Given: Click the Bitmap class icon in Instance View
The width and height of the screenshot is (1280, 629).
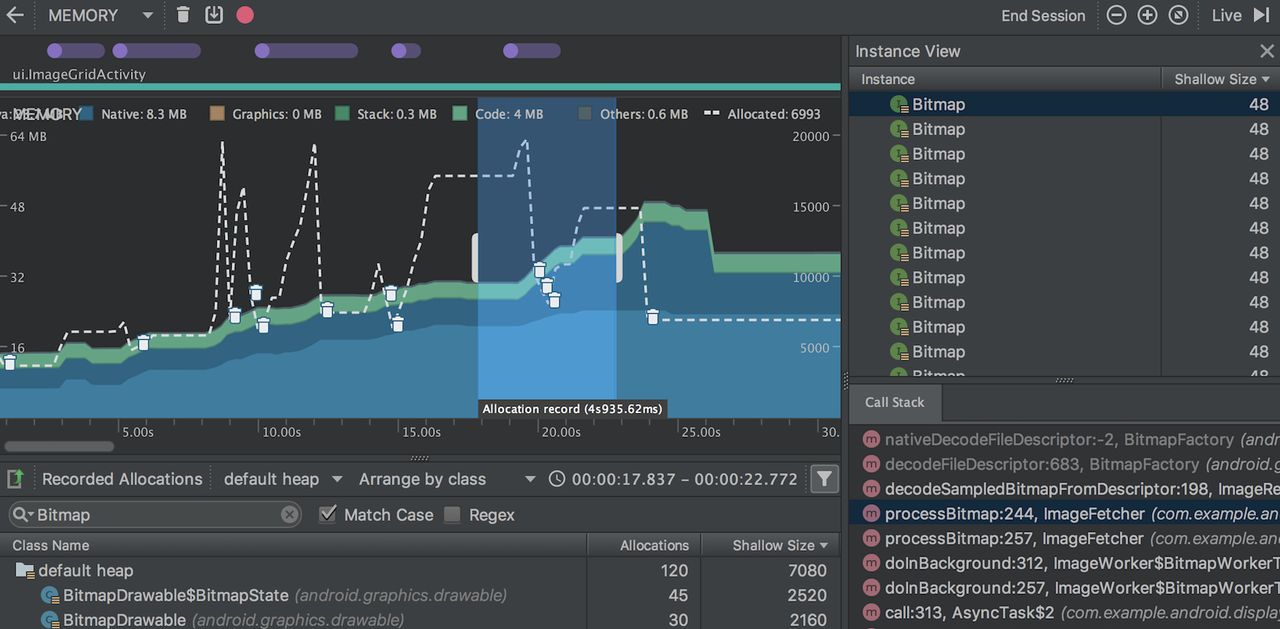Looking at the screenshot, I should (x=900, y=103).
